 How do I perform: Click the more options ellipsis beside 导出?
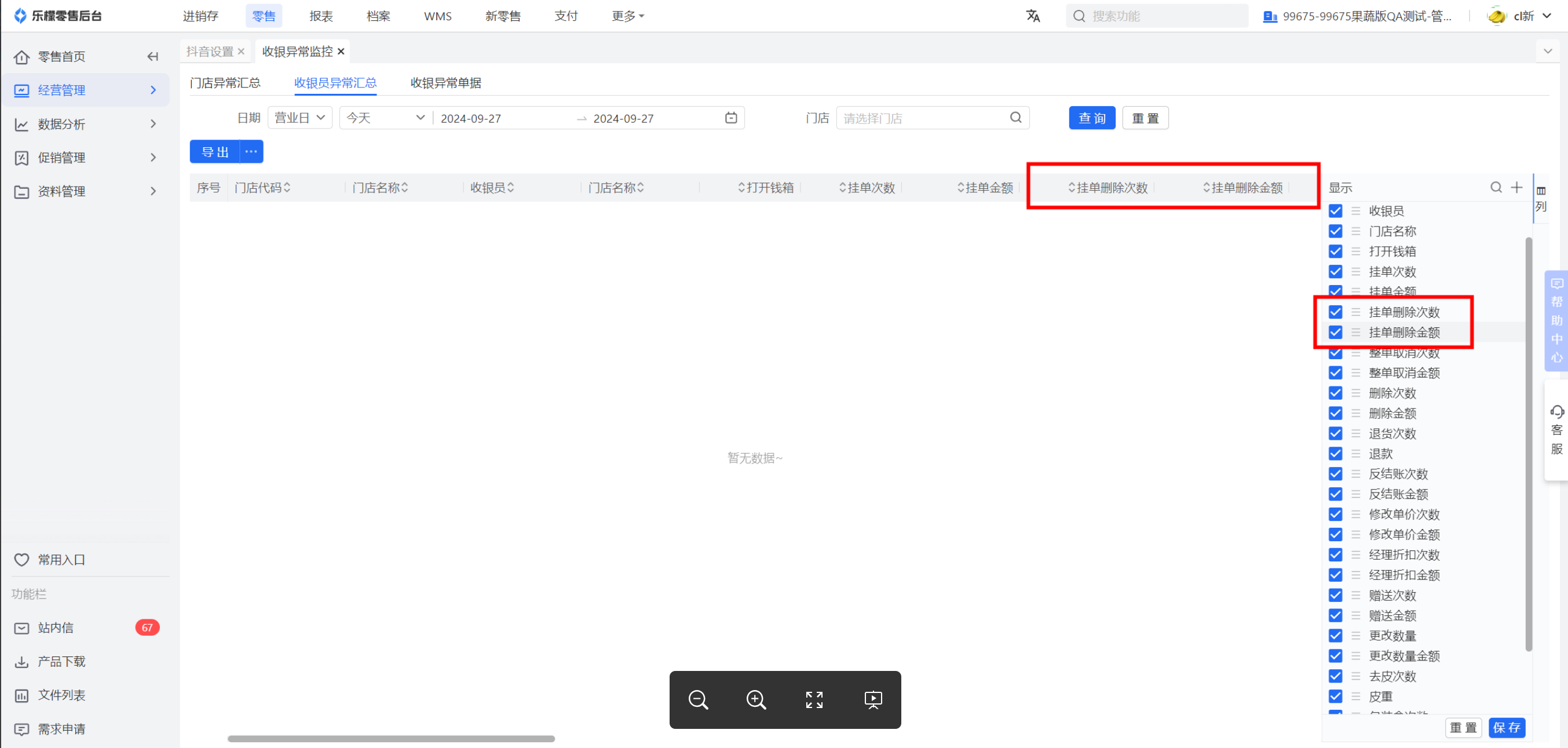[x=251, y=152]
